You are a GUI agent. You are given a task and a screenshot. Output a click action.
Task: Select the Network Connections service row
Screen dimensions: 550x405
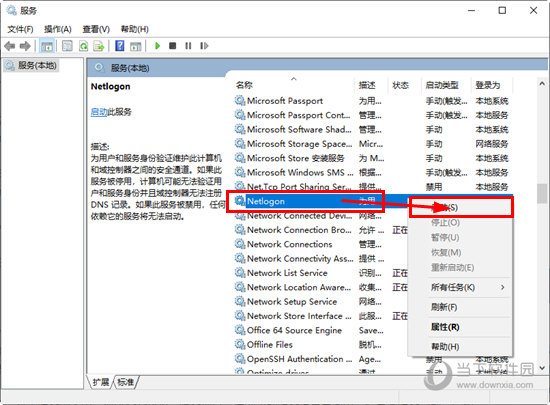tap(321, 244)
